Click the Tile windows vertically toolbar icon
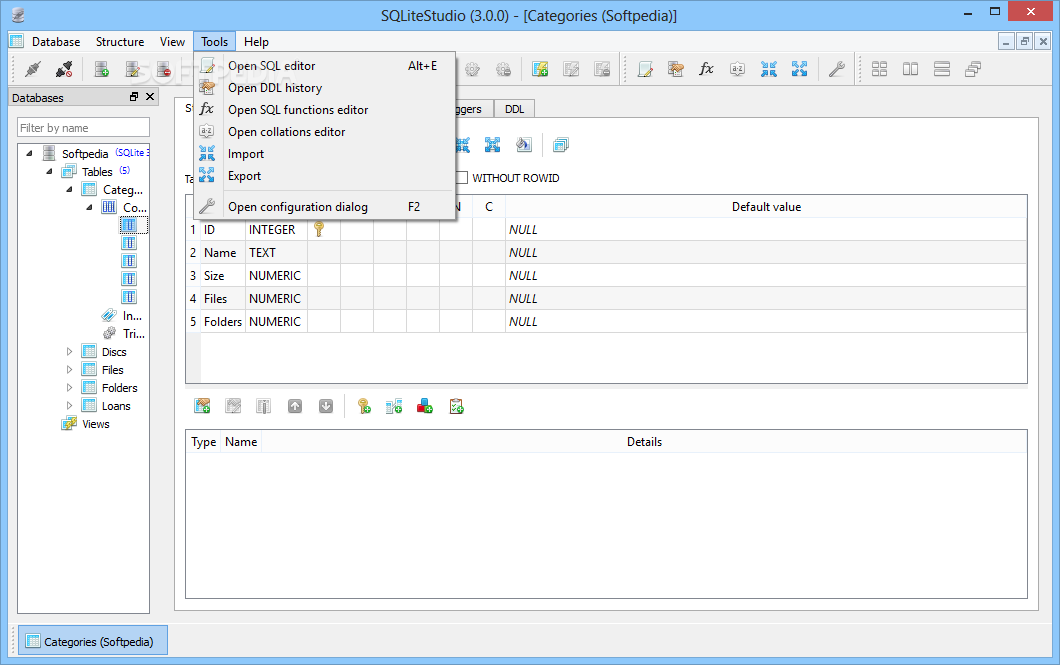Image resolution: width=1060 pixels, height=665 pixels. [942, 69]
